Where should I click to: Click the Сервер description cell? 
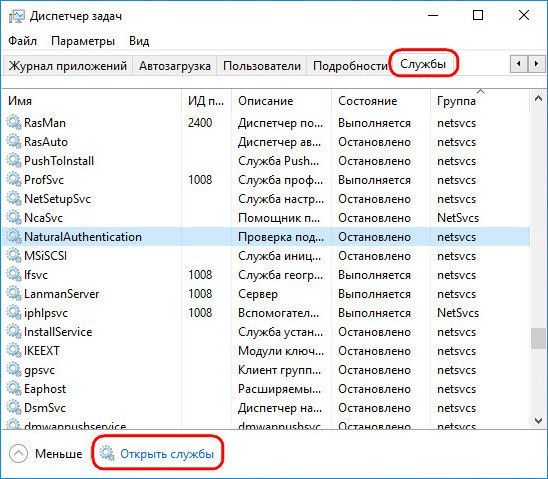pos(258,294)
